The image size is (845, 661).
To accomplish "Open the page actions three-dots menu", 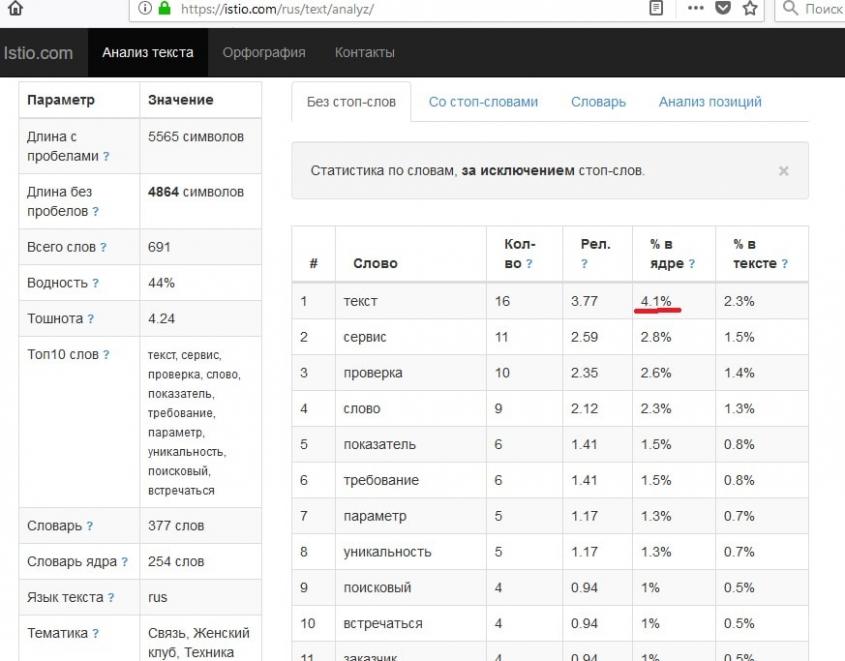I will [696, 9].
